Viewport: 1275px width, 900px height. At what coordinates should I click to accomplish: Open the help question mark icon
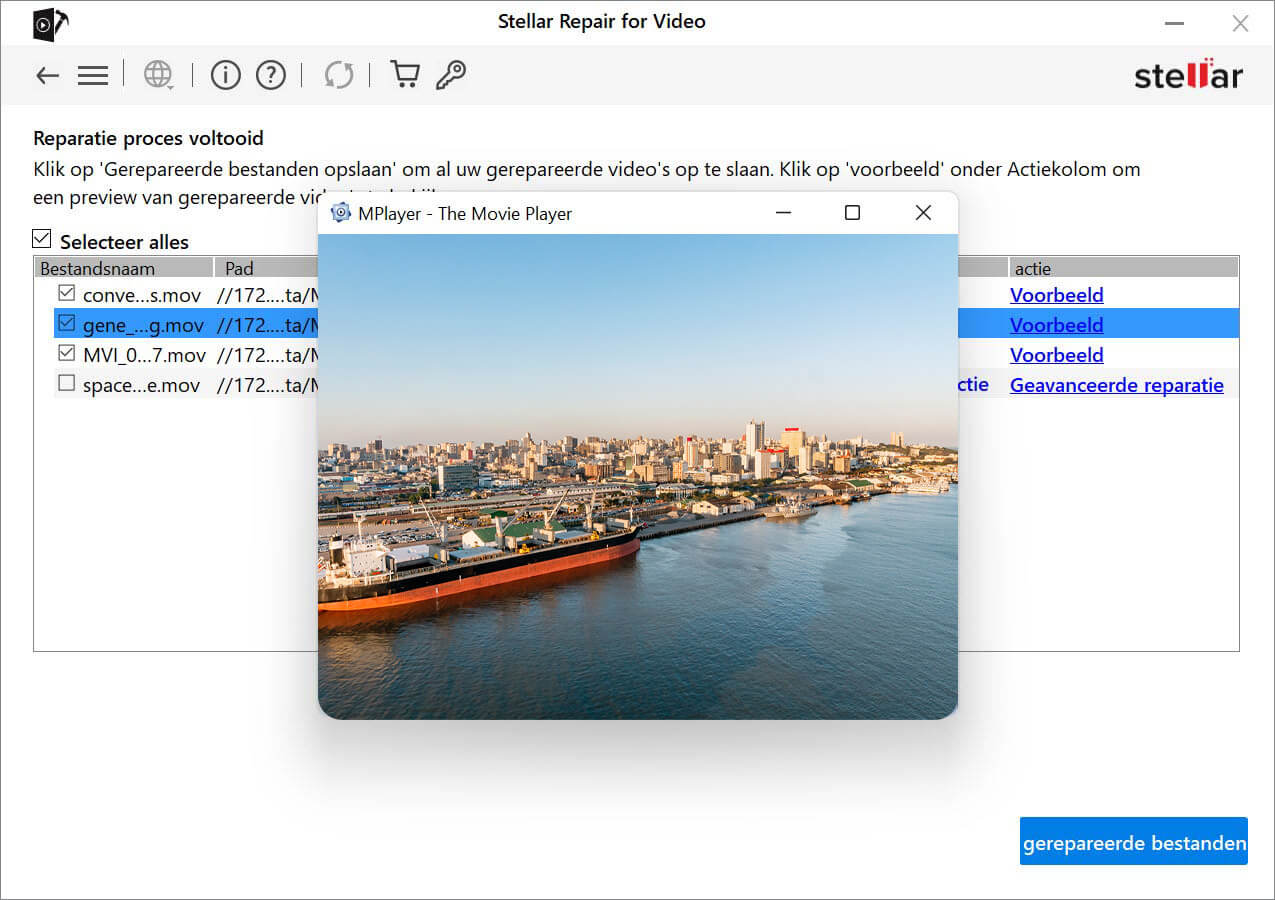pyautogui.click(x=271, y=75)
